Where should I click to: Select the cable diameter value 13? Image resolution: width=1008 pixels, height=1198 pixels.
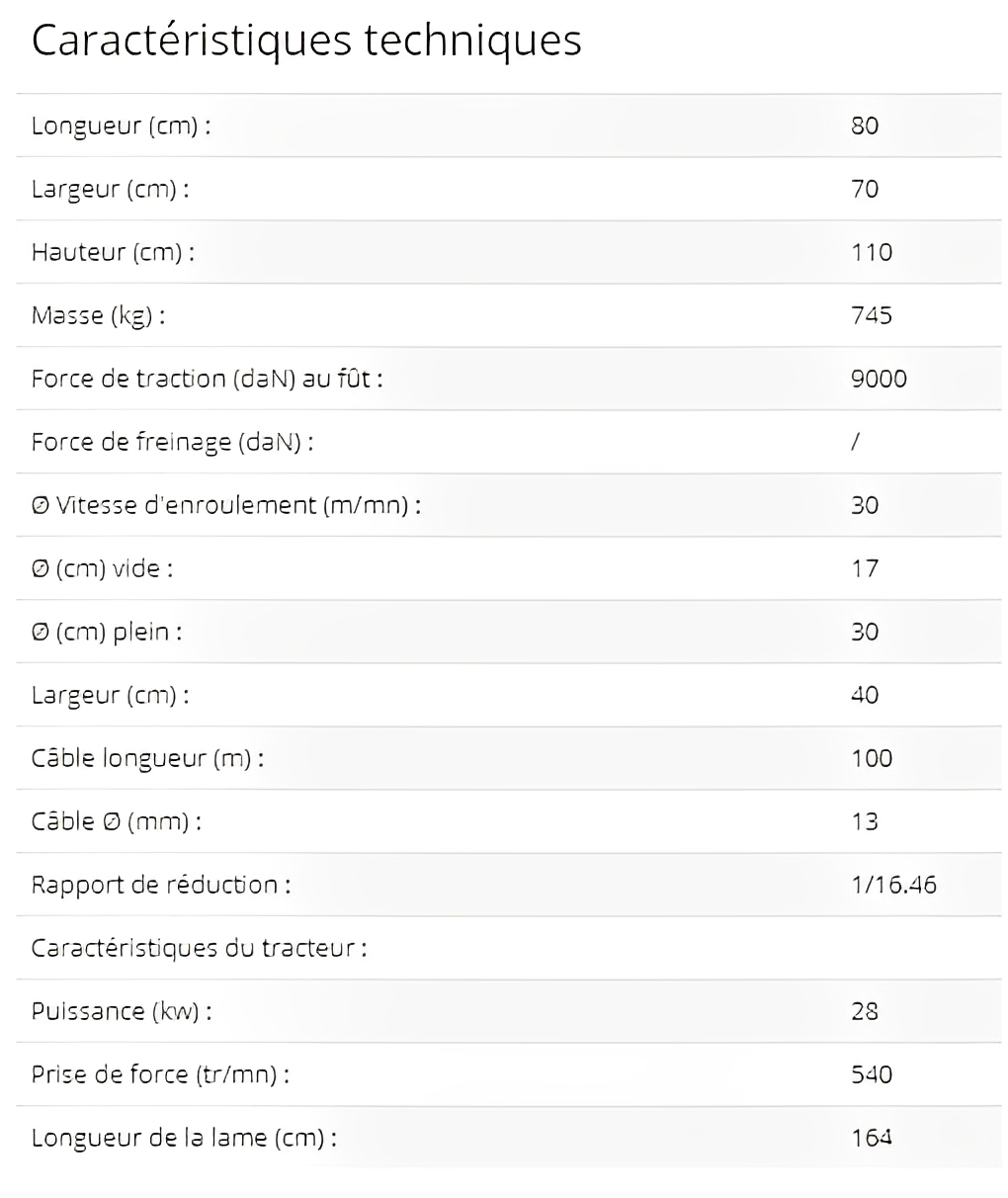(864, 822)
